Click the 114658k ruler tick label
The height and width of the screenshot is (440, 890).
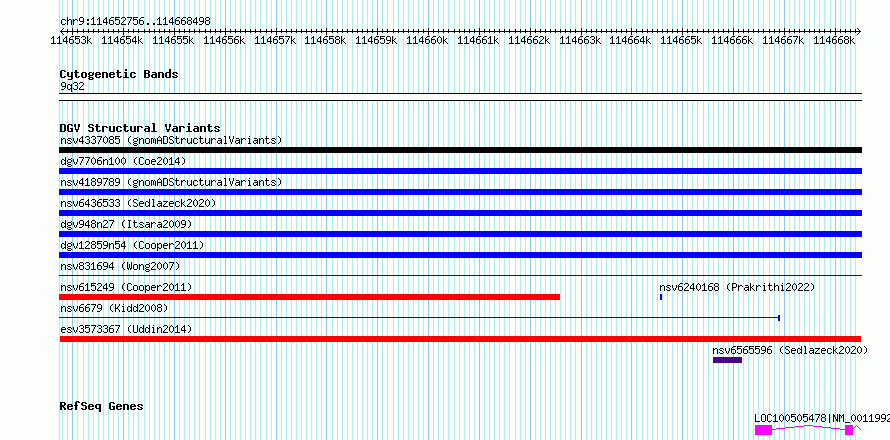(x=325, y=40)
